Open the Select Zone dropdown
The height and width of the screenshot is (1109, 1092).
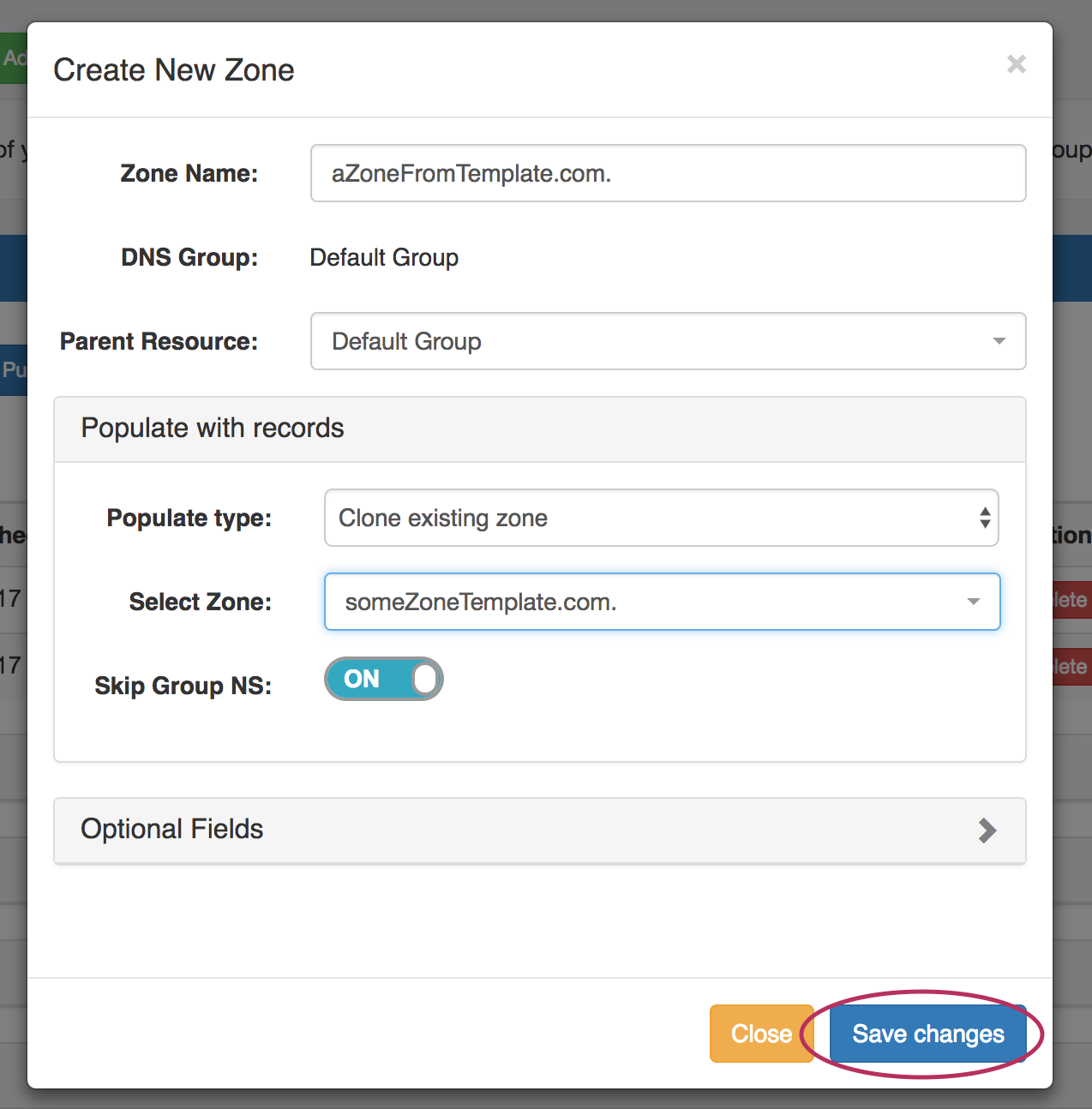pos(651,602)
